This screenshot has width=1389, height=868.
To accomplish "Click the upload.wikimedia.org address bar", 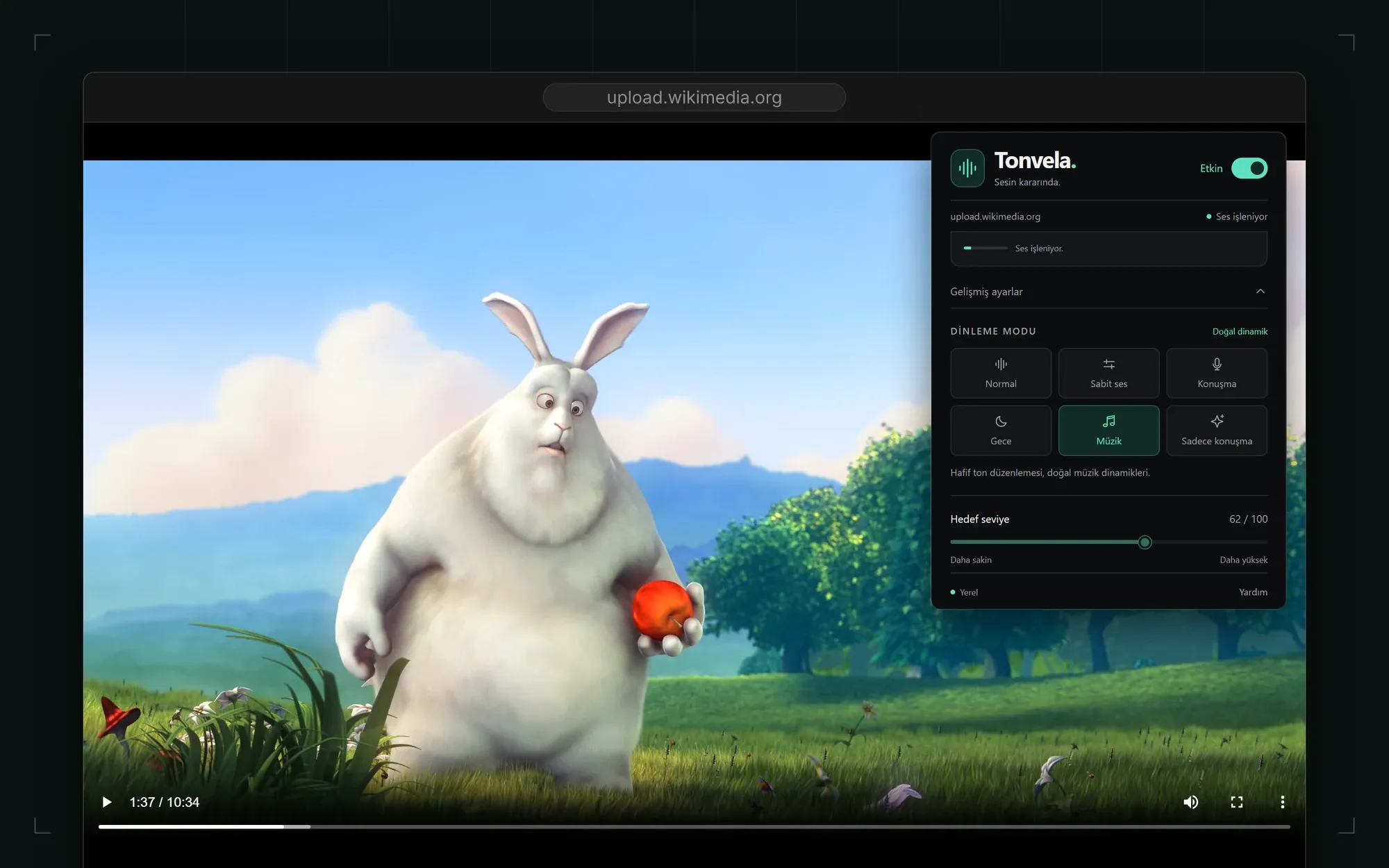I will (694, 97).
